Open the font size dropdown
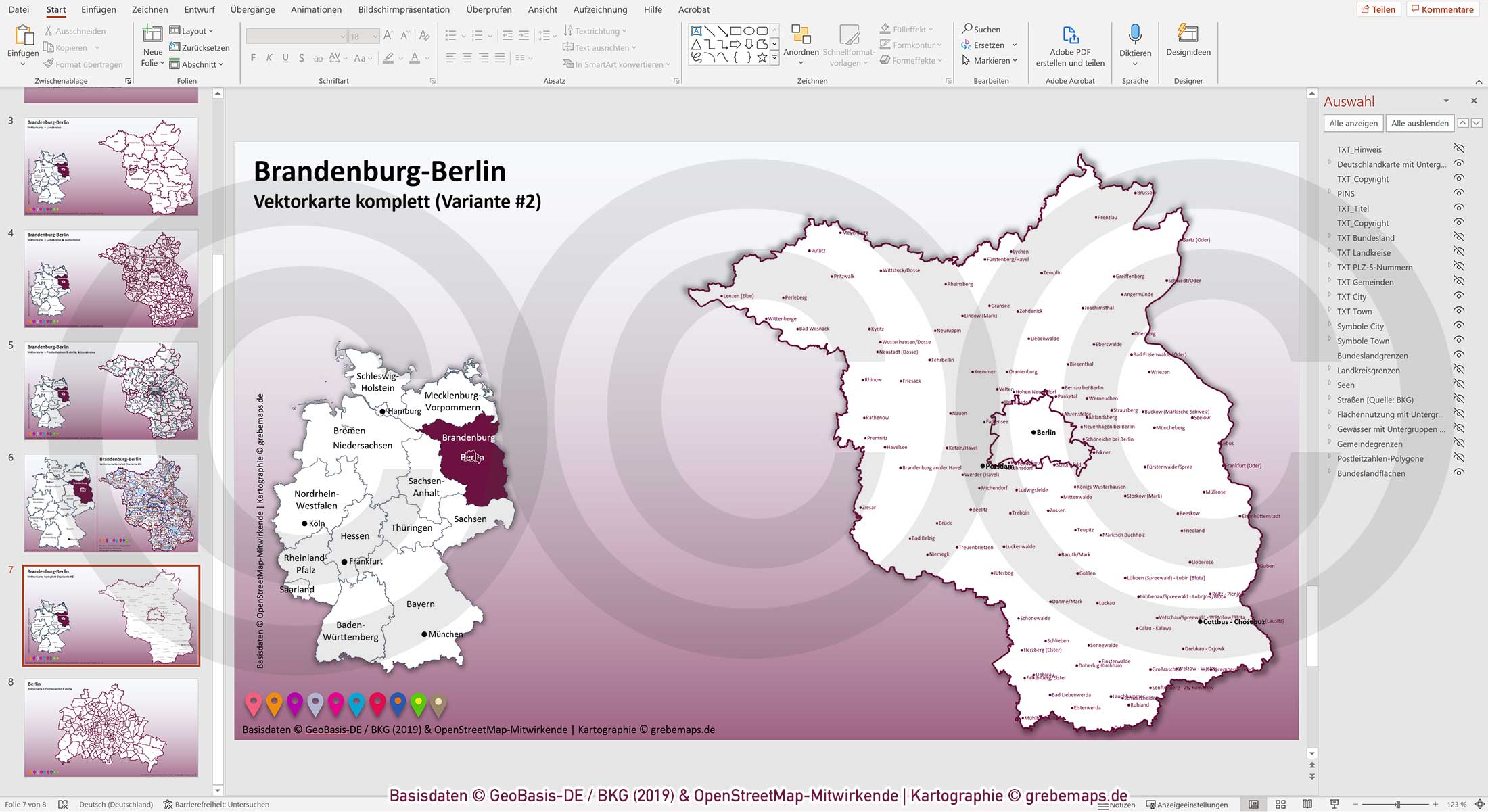 375,36
